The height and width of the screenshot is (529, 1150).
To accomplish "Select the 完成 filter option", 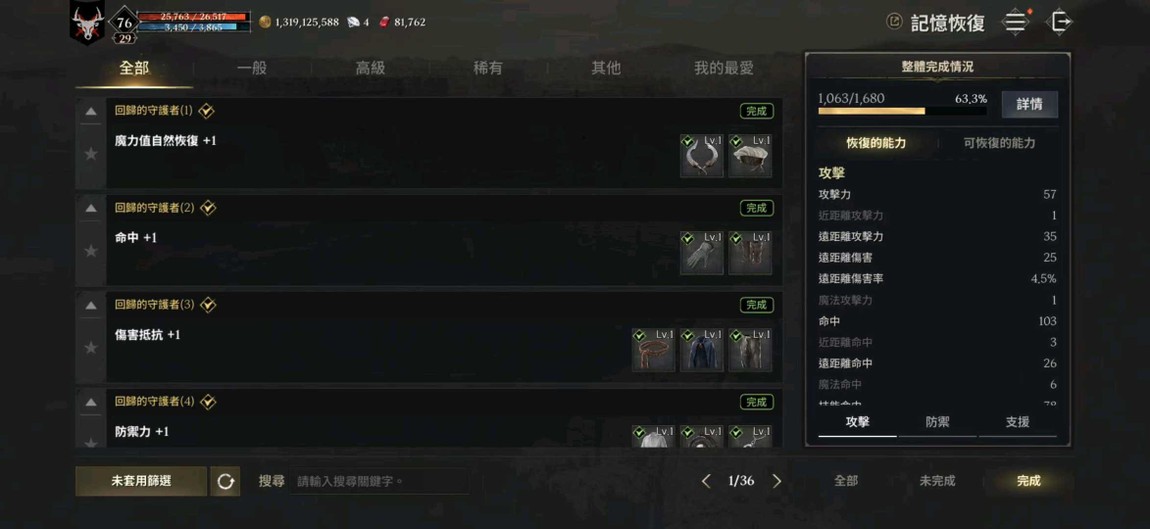I will coord(1028,481).
